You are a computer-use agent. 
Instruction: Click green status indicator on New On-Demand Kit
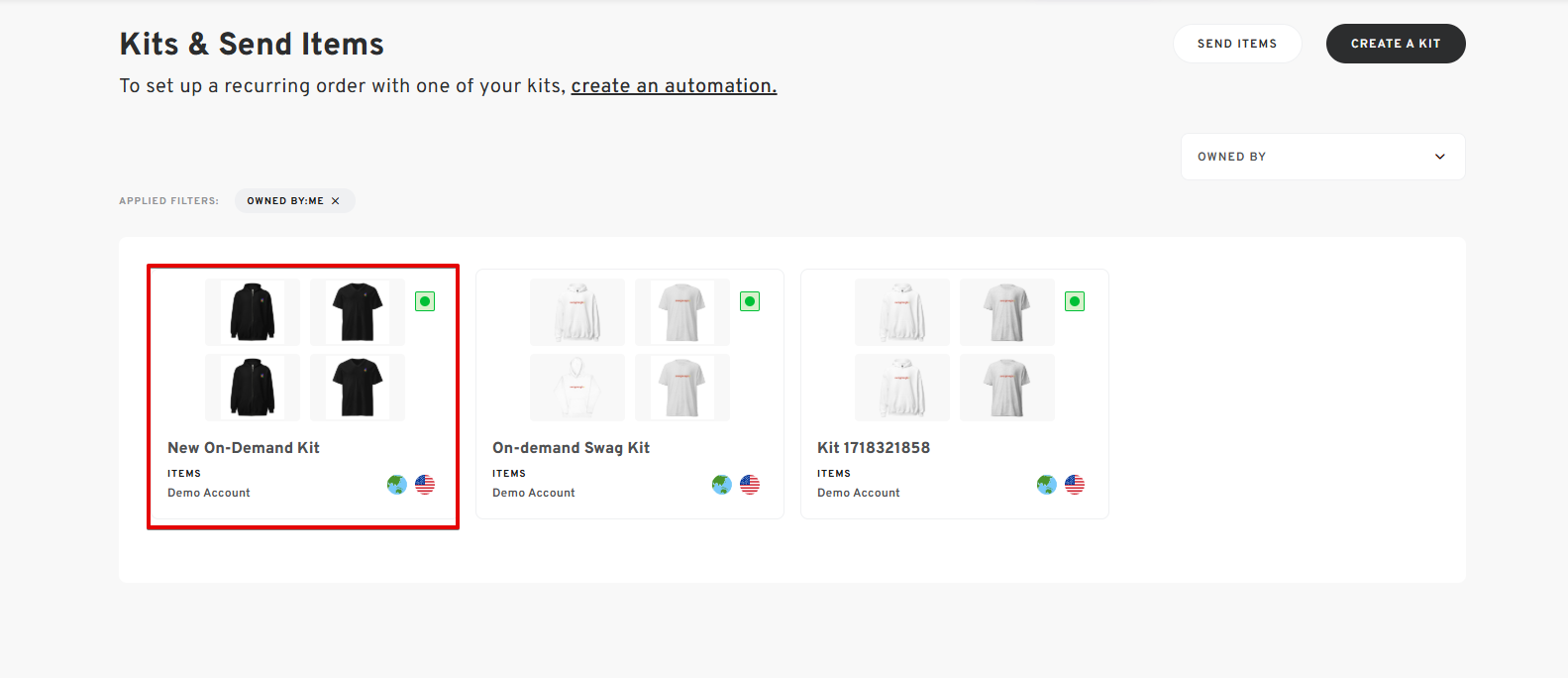[x=425, y=301]
